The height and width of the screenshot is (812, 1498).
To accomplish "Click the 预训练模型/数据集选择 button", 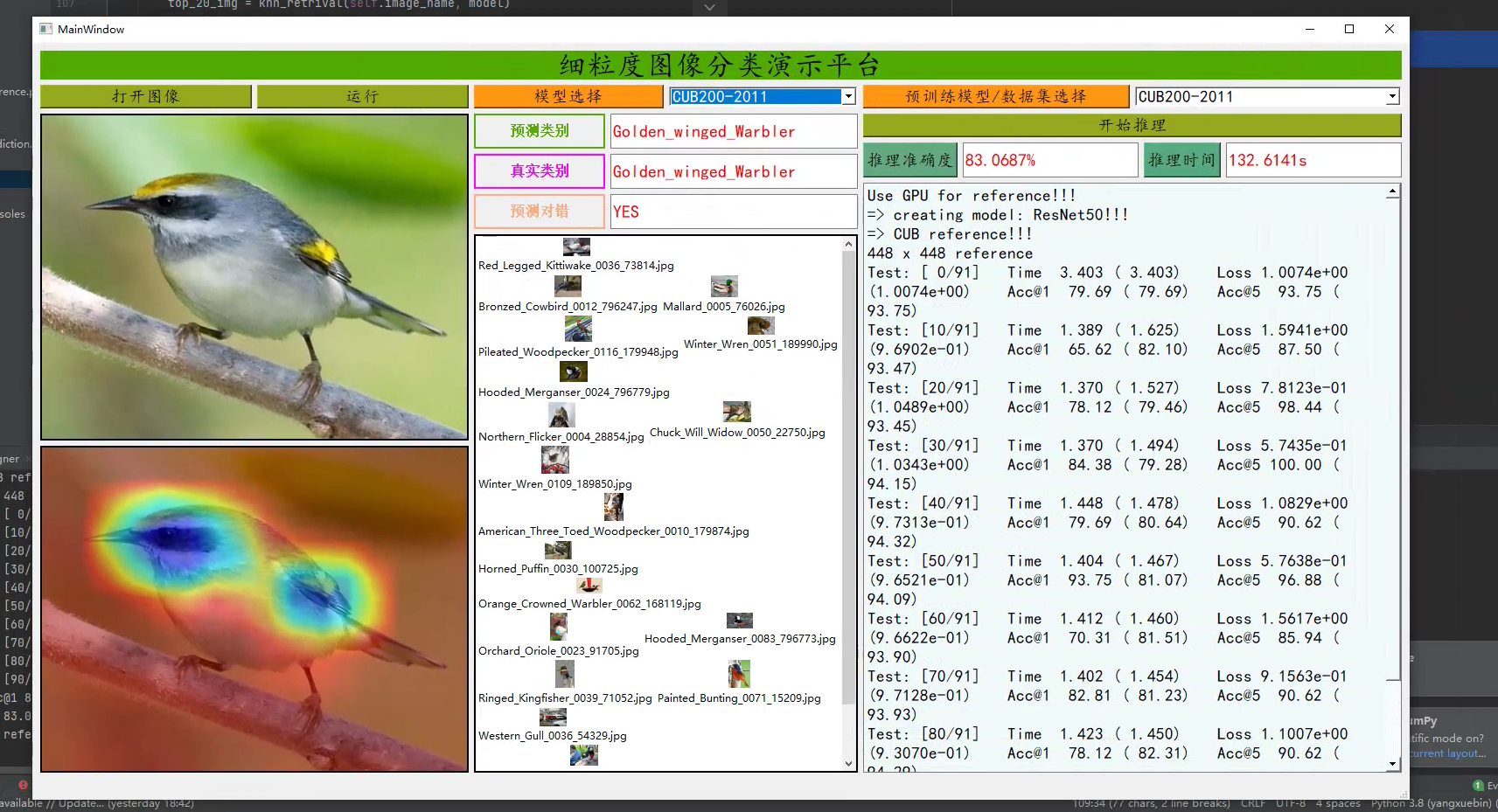I will 995,96.
